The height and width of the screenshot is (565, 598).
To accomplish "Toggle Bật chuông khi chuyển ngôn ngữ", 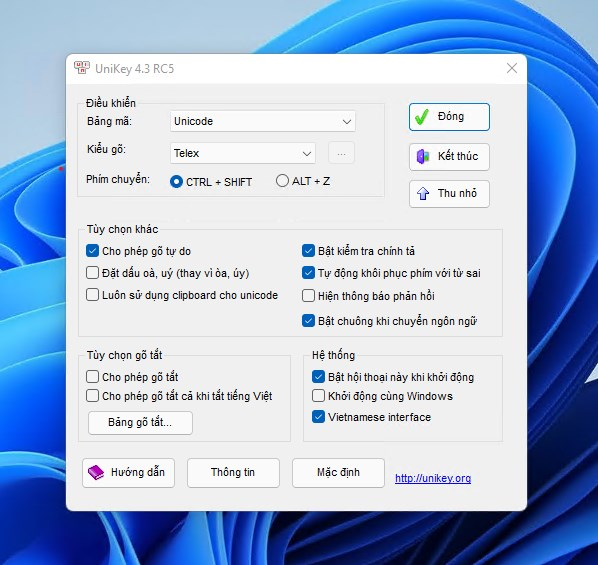I will [308, 321].
